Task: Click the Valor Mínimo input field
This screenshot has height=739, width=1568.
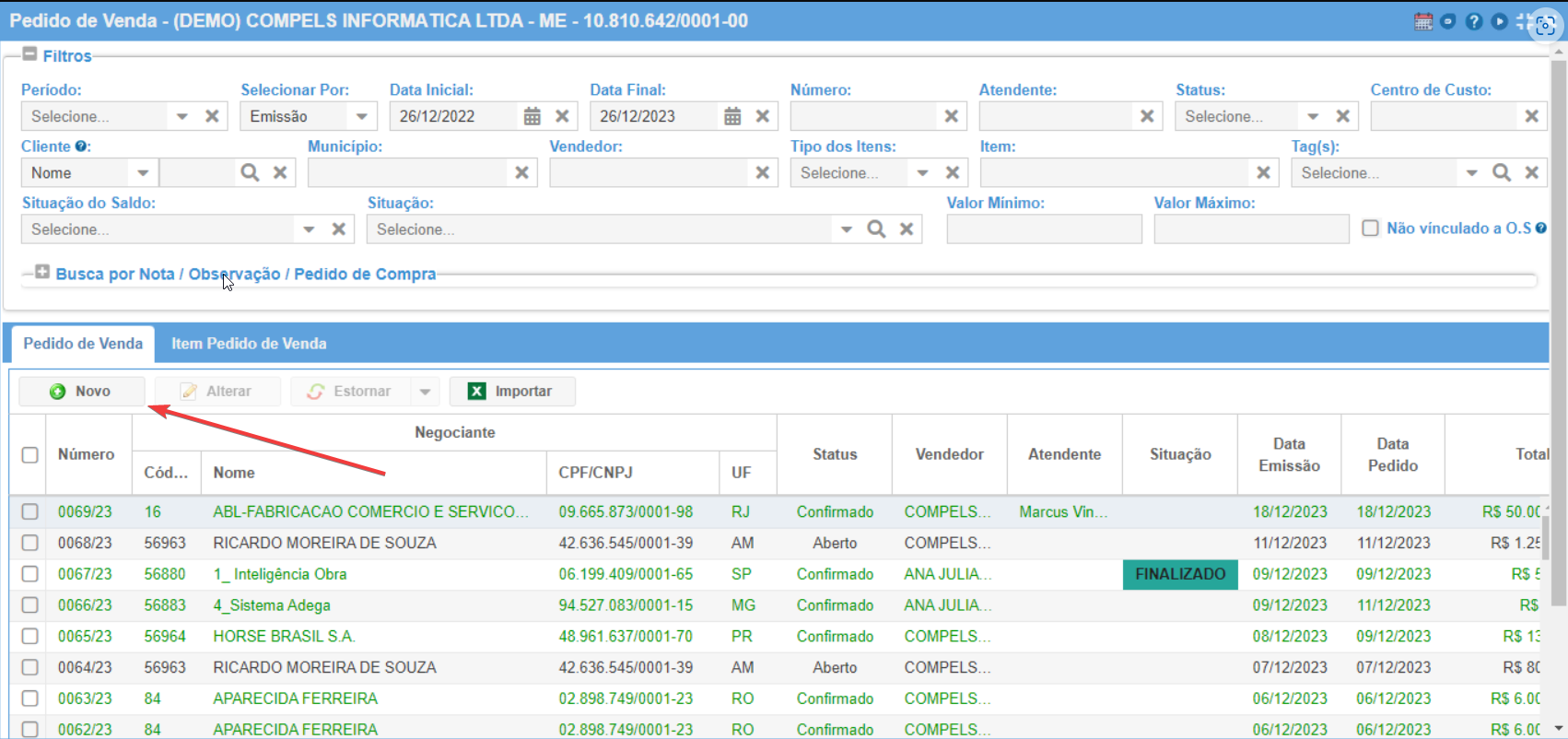Action: (x=1045, y=229)
